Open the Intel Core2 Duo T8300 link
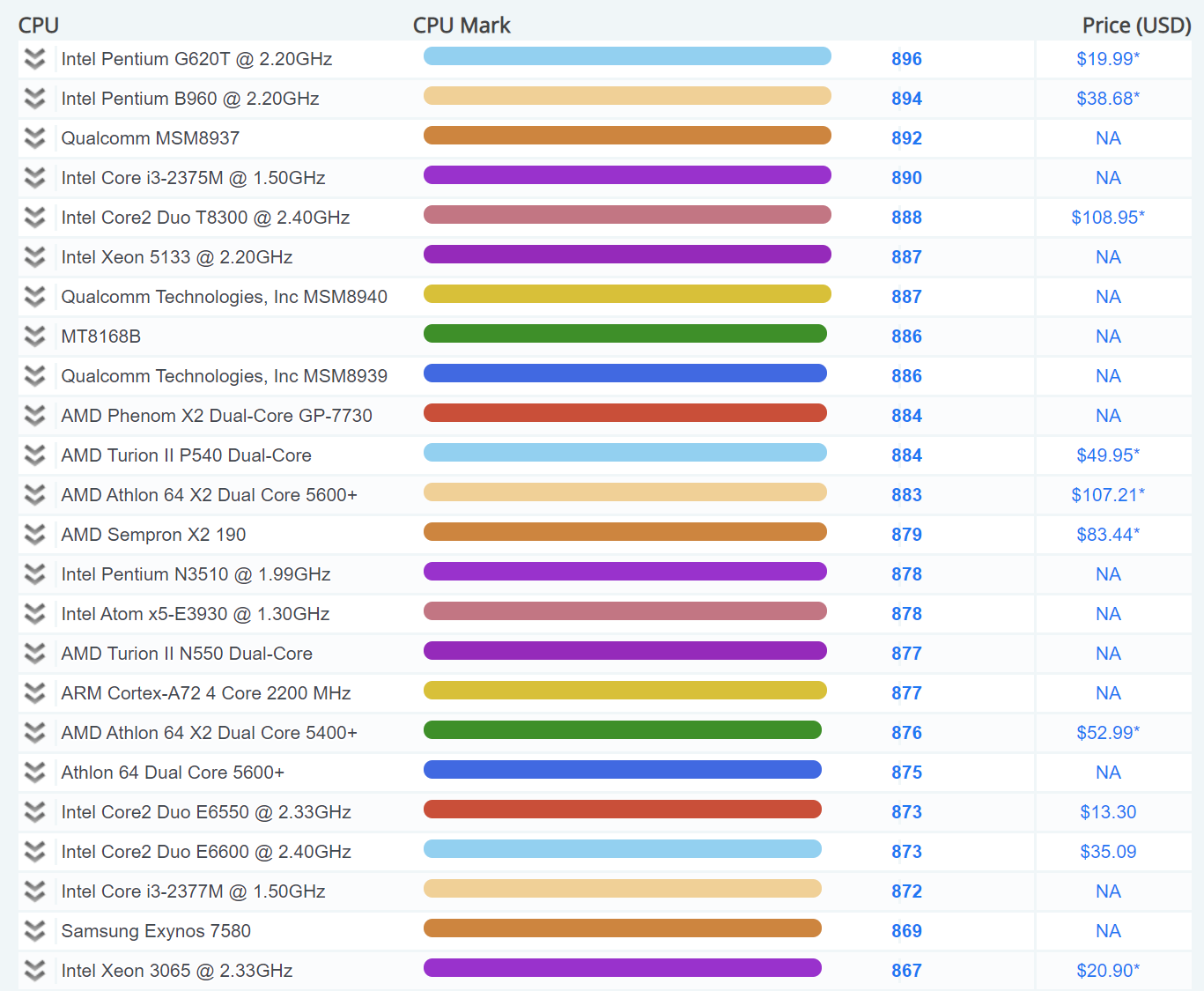The image size is (1204, 991). 205,218
